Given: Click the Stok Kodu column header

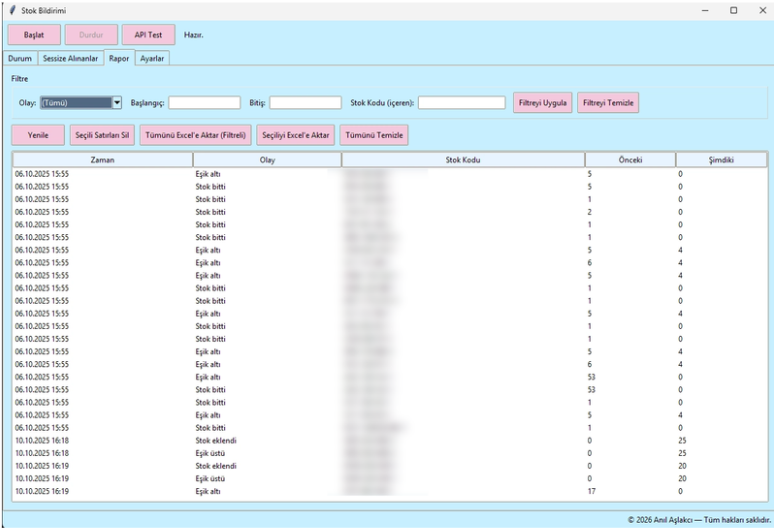Looking at the screenshot, I should coord(463,160).
